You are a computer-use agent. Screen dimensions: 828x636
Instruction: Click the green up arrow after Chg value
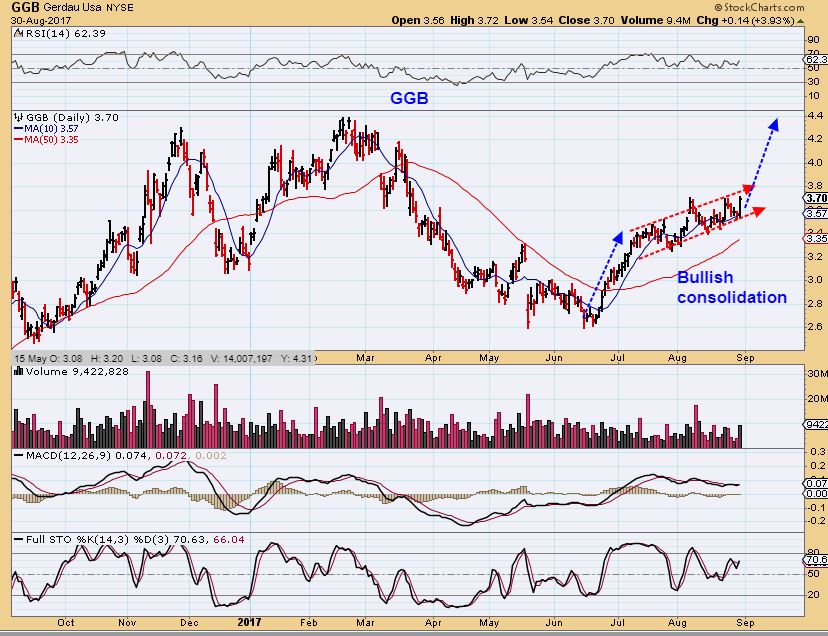coord(801,21)
